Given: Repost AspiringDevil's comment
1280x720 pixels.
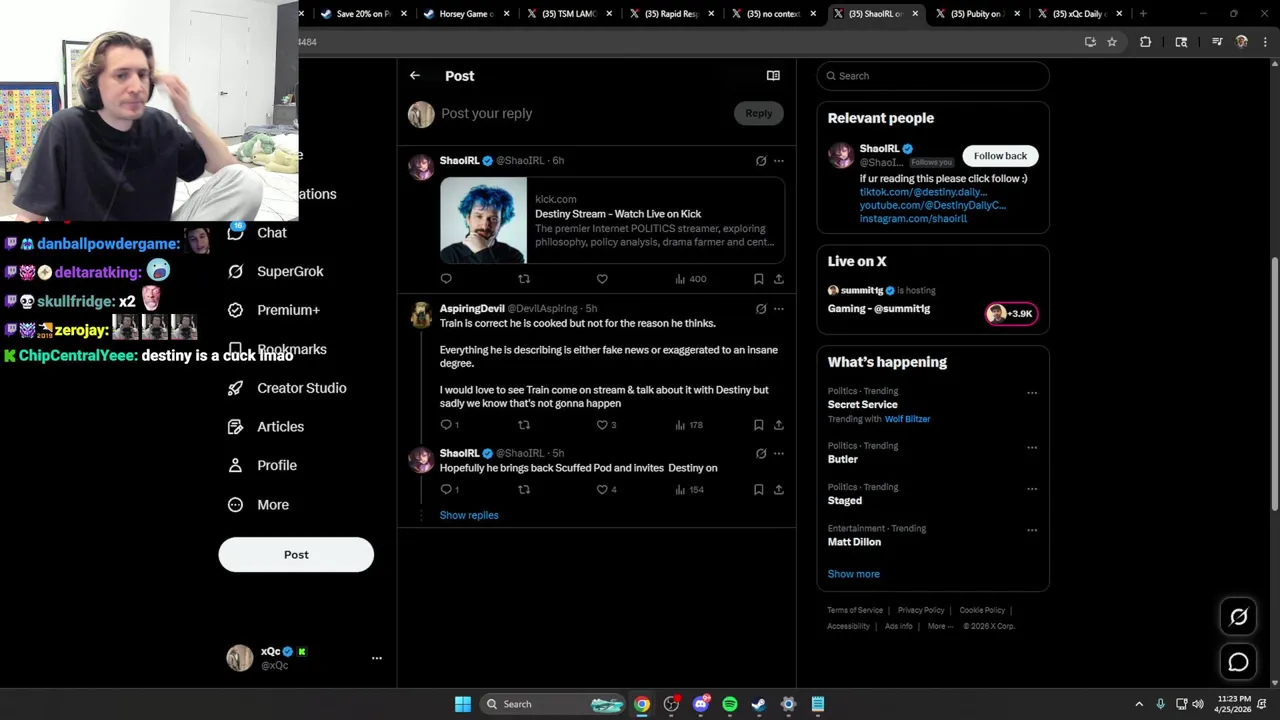Looking at the screenshot, I should click(x=524, y=425).
